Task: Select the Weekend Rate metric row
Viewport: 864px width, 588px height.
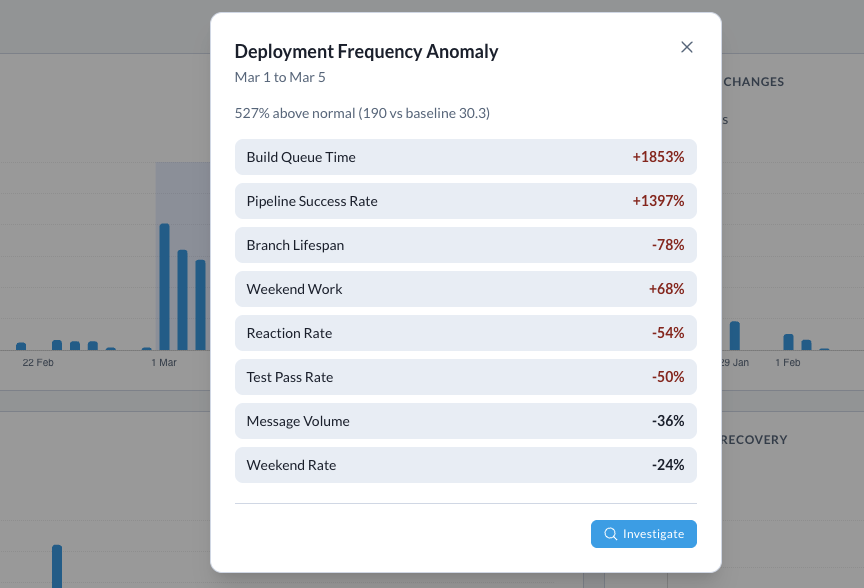Action: click(465, 465)
